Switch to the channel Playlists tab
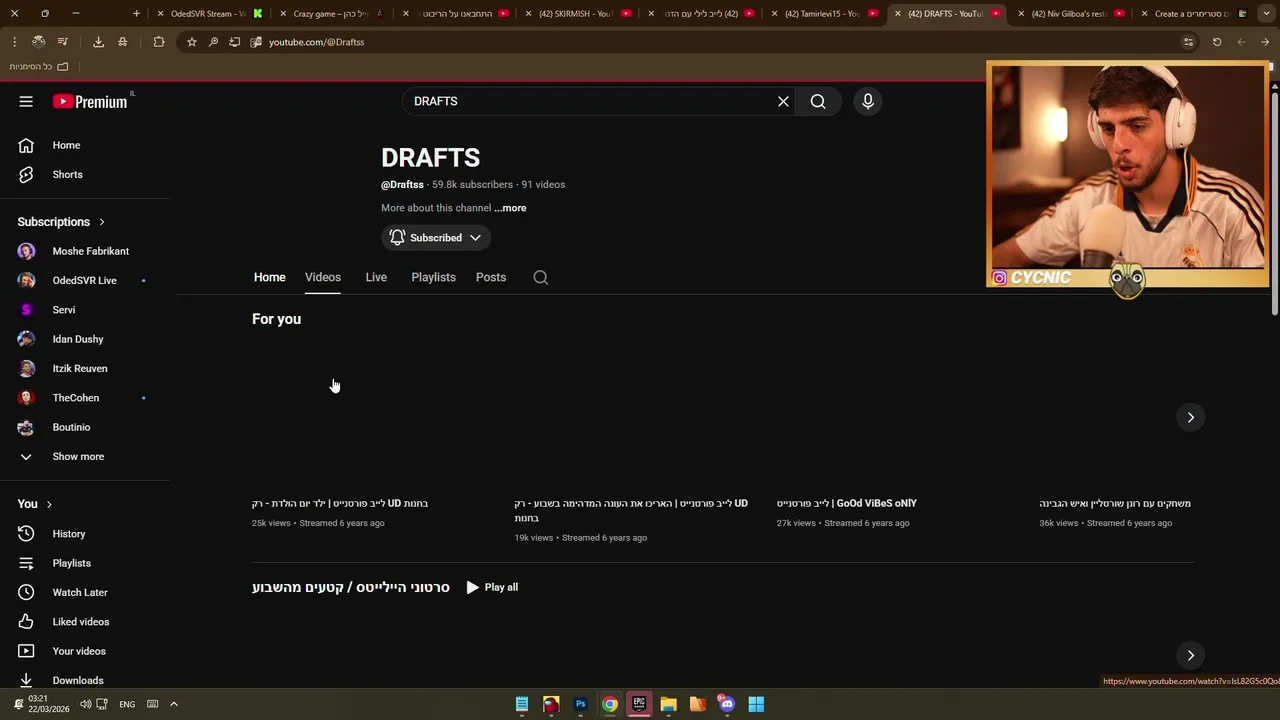This screenshot has height=720, width=1280. click(x=433, y=277)
